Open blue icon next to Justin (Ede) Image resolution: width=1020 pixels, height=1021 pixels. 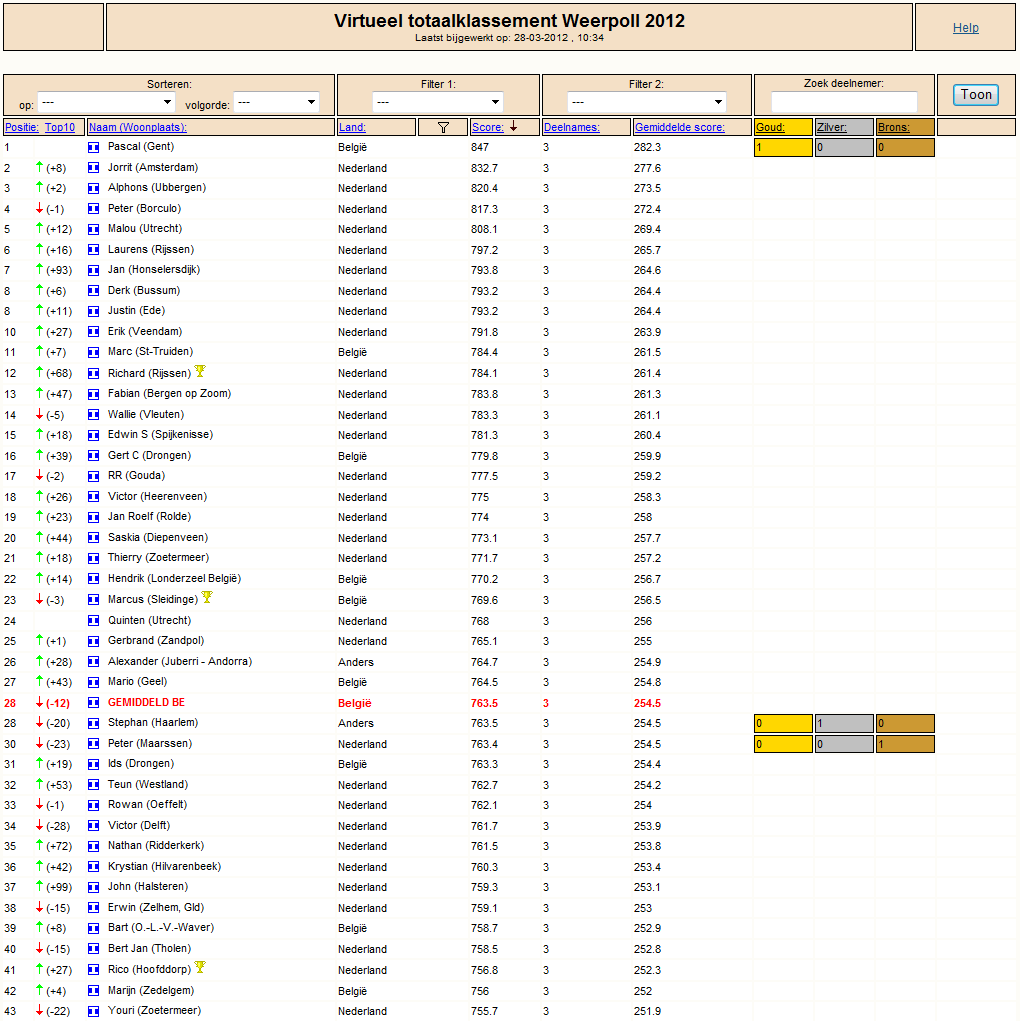94,311
